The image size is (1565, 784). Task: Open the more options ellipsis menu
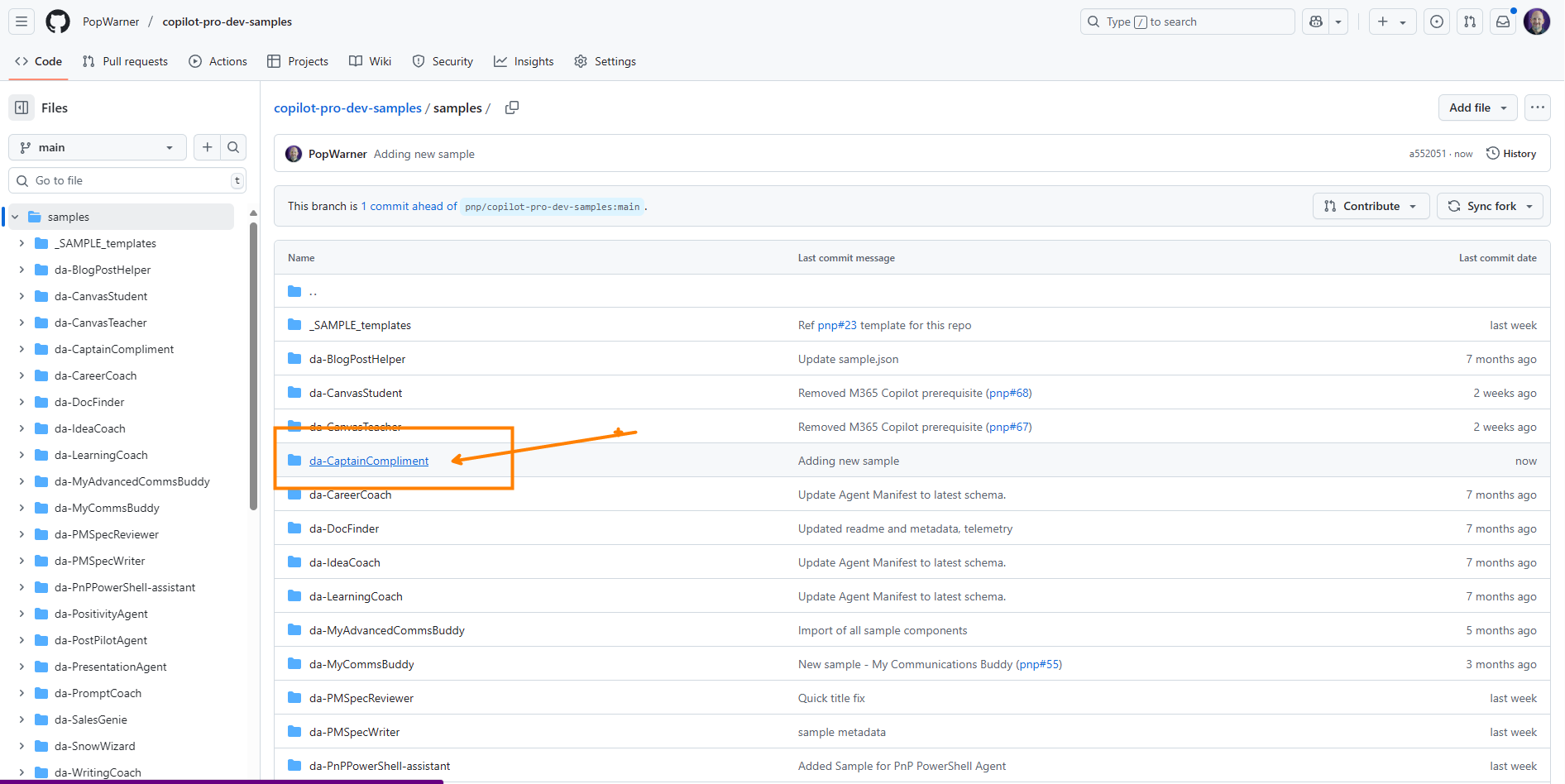1538,108
